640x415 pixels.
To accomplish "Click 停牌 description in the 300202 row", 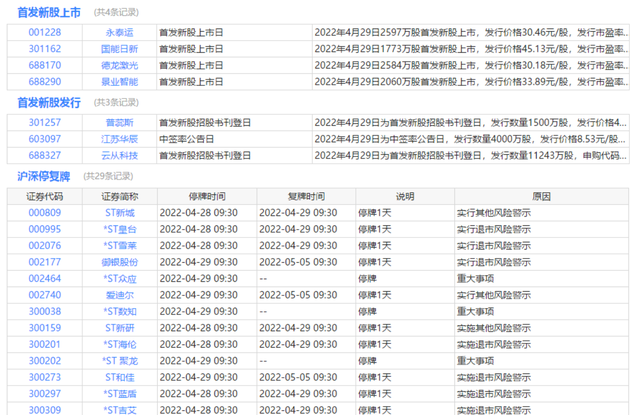I will 367,361.
